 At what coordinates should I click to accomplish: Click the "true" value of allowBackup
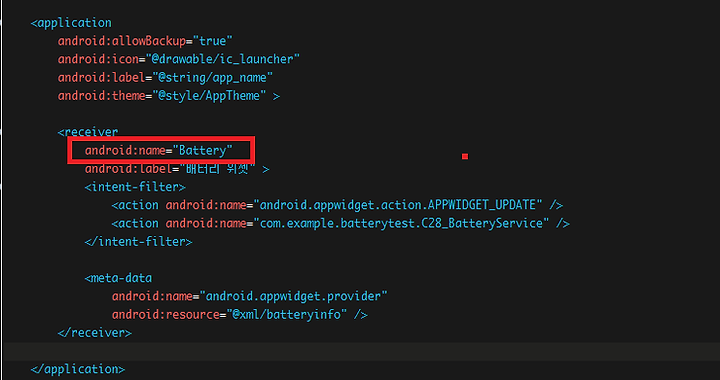[x=213, y=41]
